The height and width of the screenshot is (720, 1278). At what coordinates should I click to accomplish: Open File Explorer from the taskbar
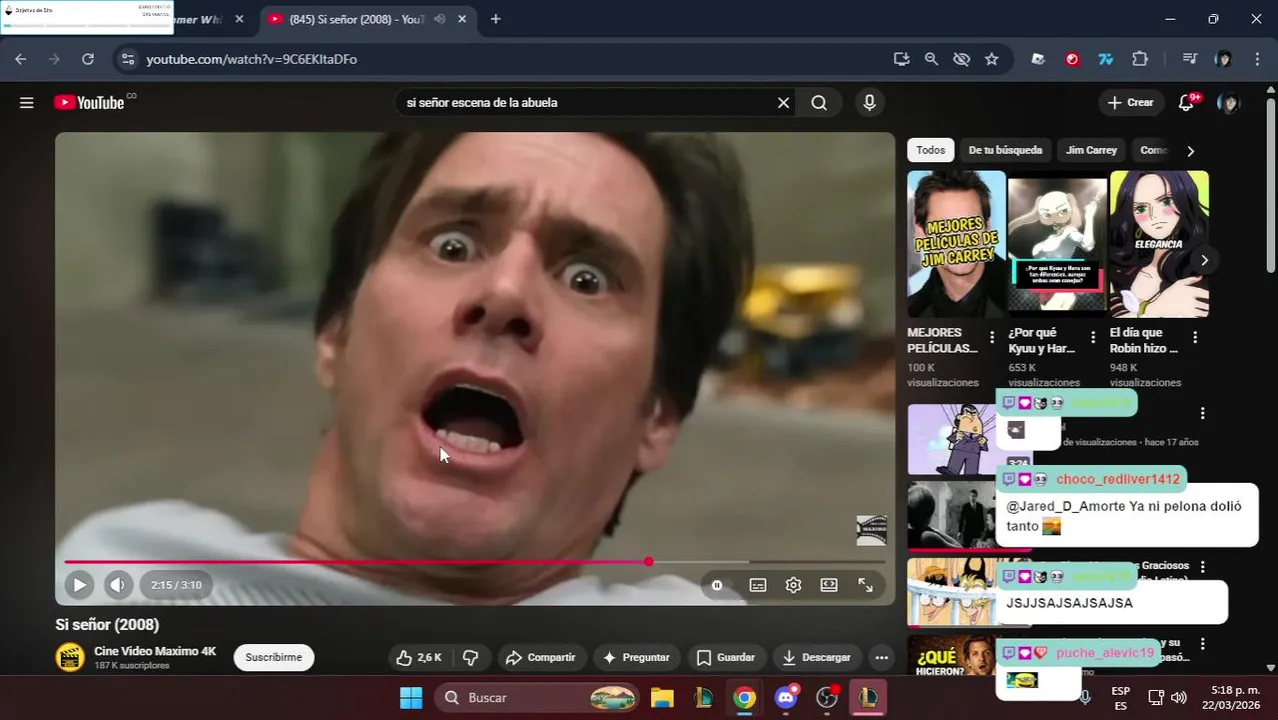(661, 697)
